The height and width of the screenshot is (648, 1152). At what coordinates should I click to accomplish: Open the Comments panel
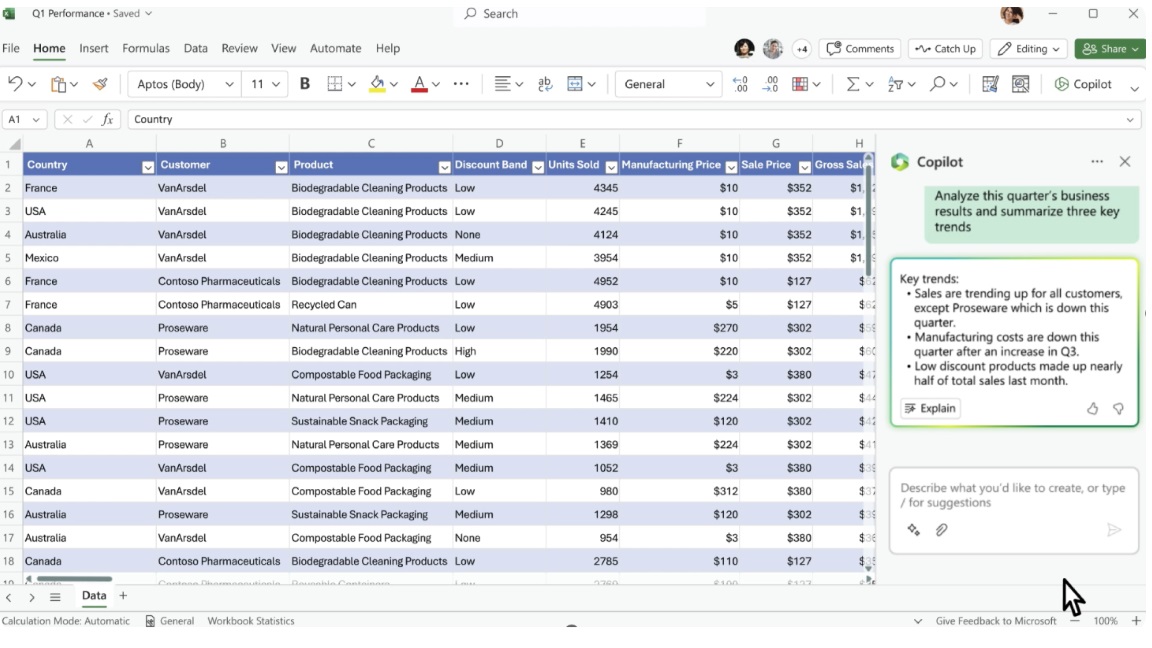(x=858, y=48)
